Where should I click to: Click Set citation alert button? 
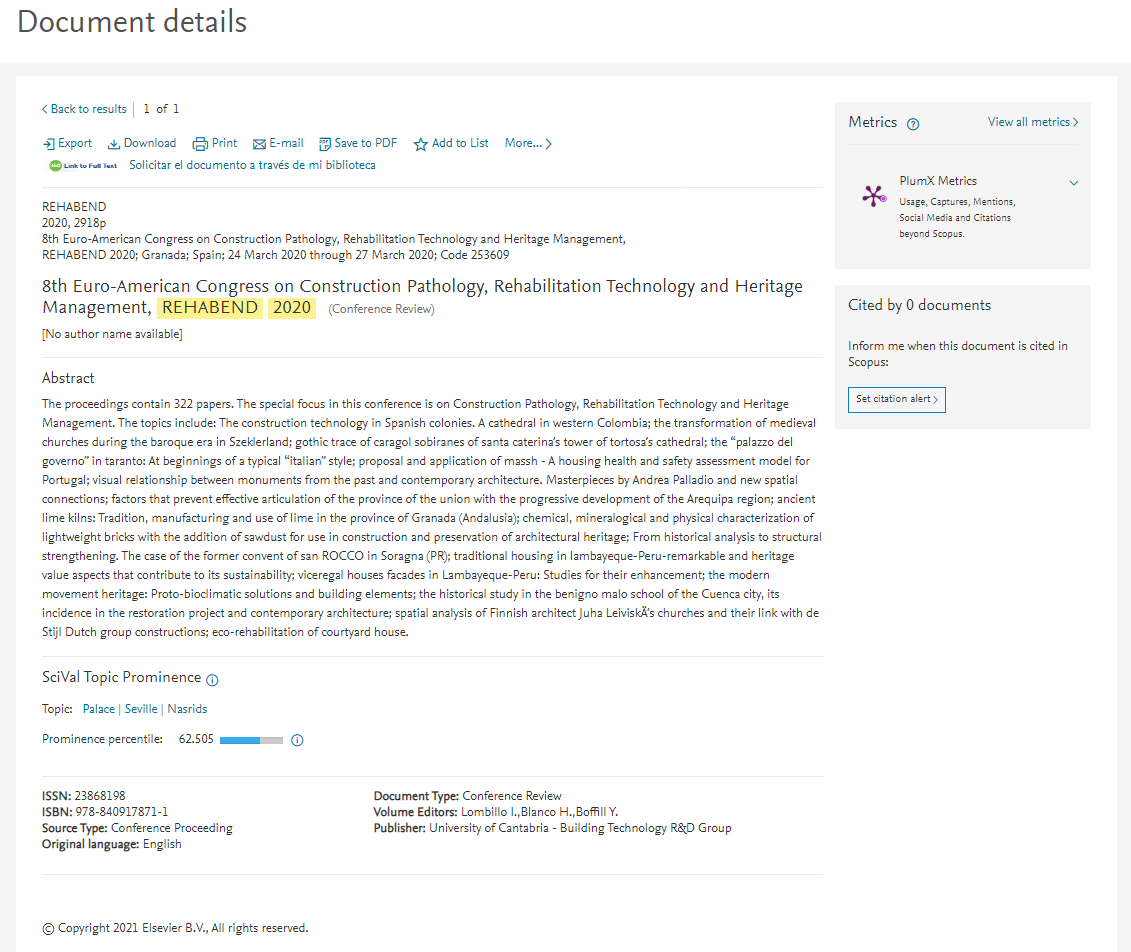click(x=897, y=400)
